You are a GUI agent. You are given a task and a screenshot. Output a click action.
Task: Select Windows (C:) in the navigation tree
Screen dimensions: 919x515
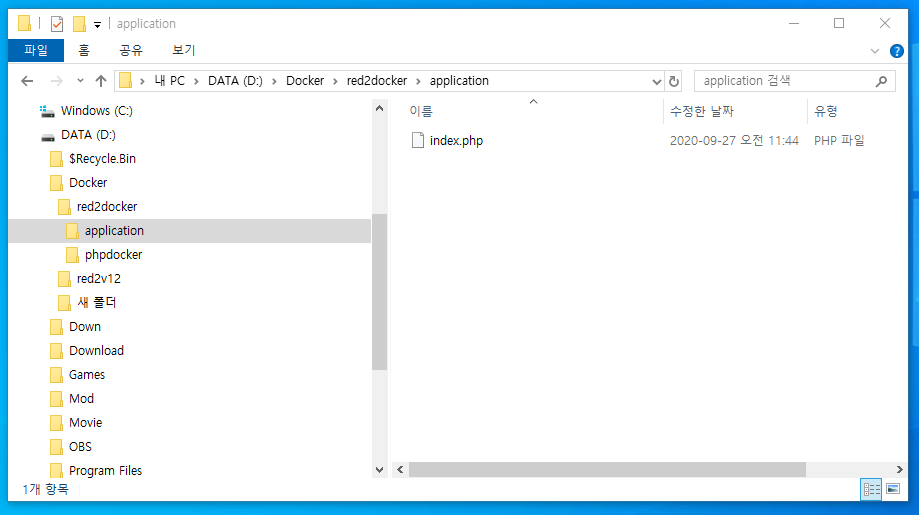tap(97, 111)
